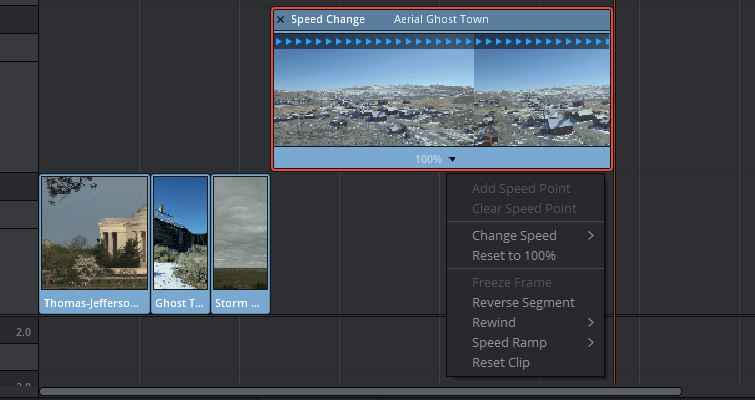Click the red playhead line
Screen dimensions: 755x400
614,250
